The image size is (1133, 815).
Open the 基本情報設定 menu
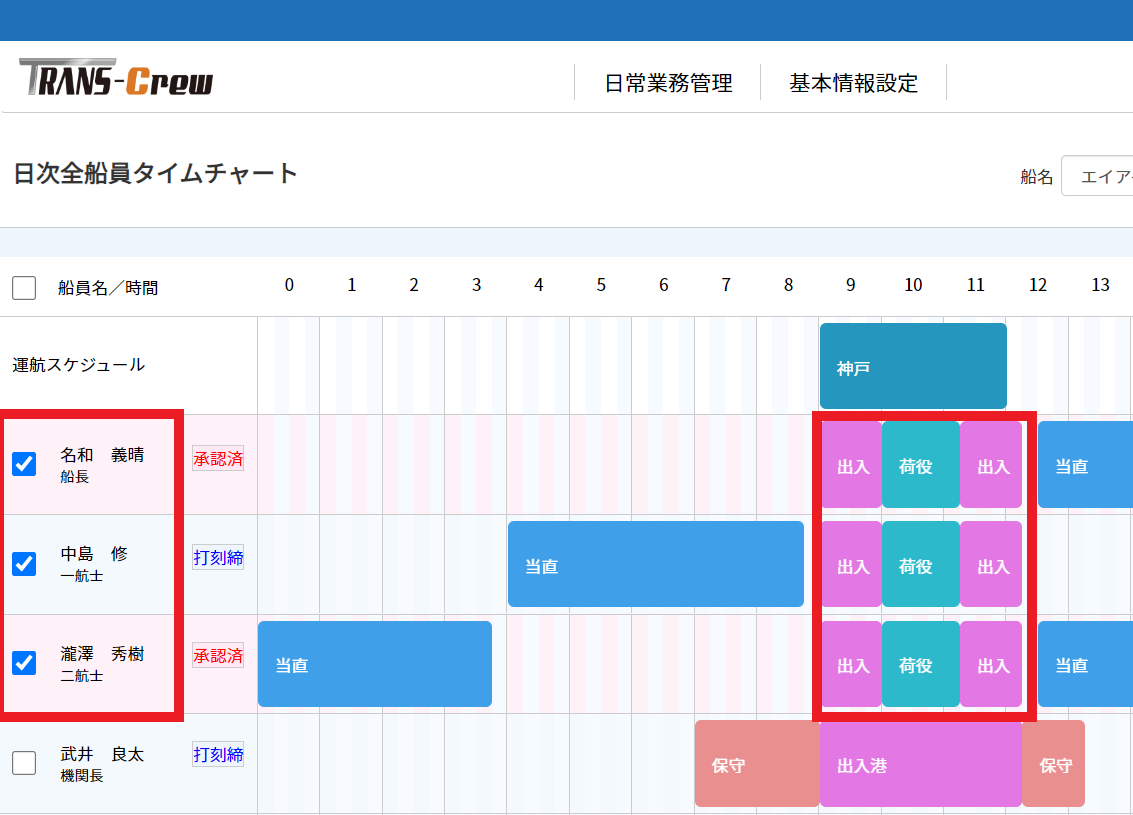(851, 84)
